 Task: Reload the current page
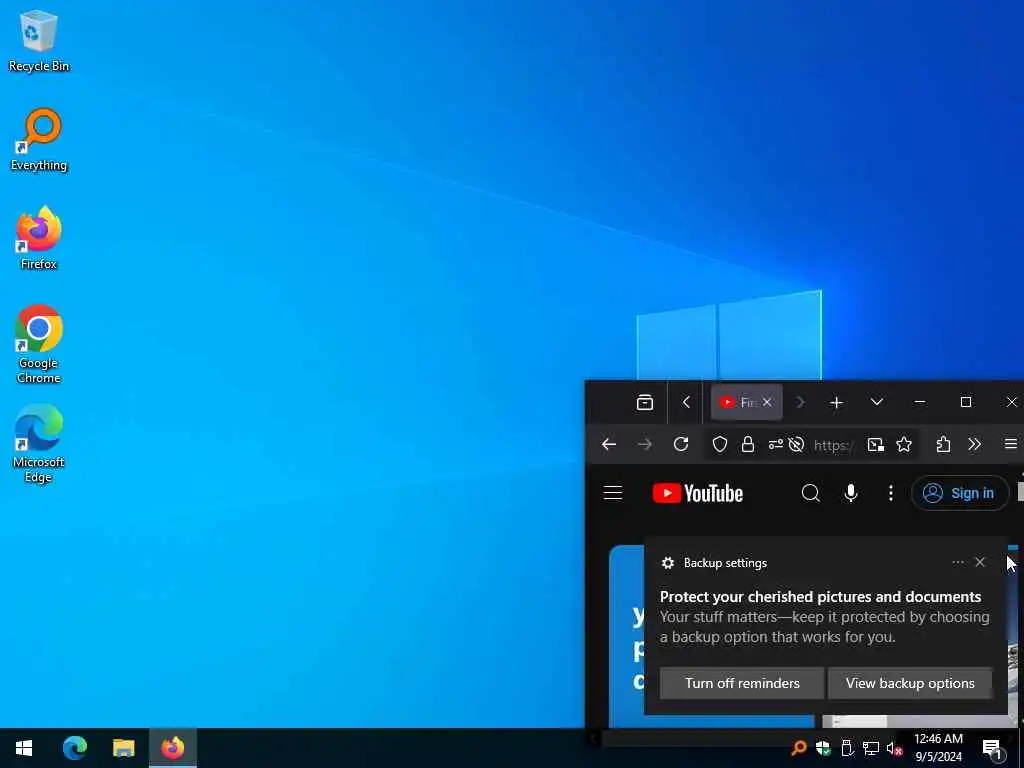(680, 445)
